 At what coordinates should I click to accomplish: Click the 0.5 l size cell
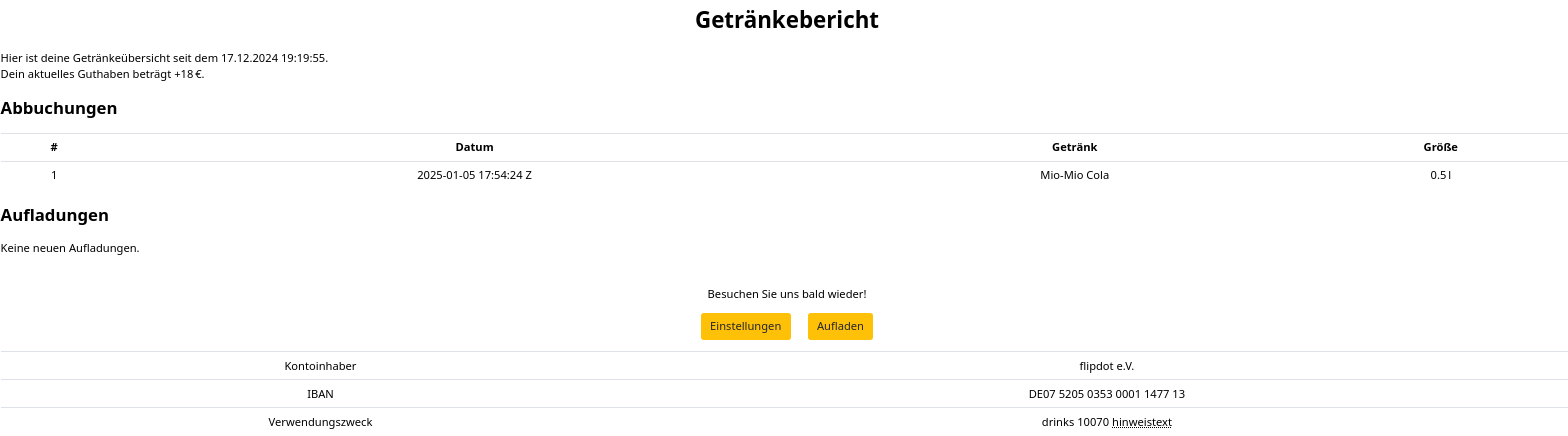1440,175
